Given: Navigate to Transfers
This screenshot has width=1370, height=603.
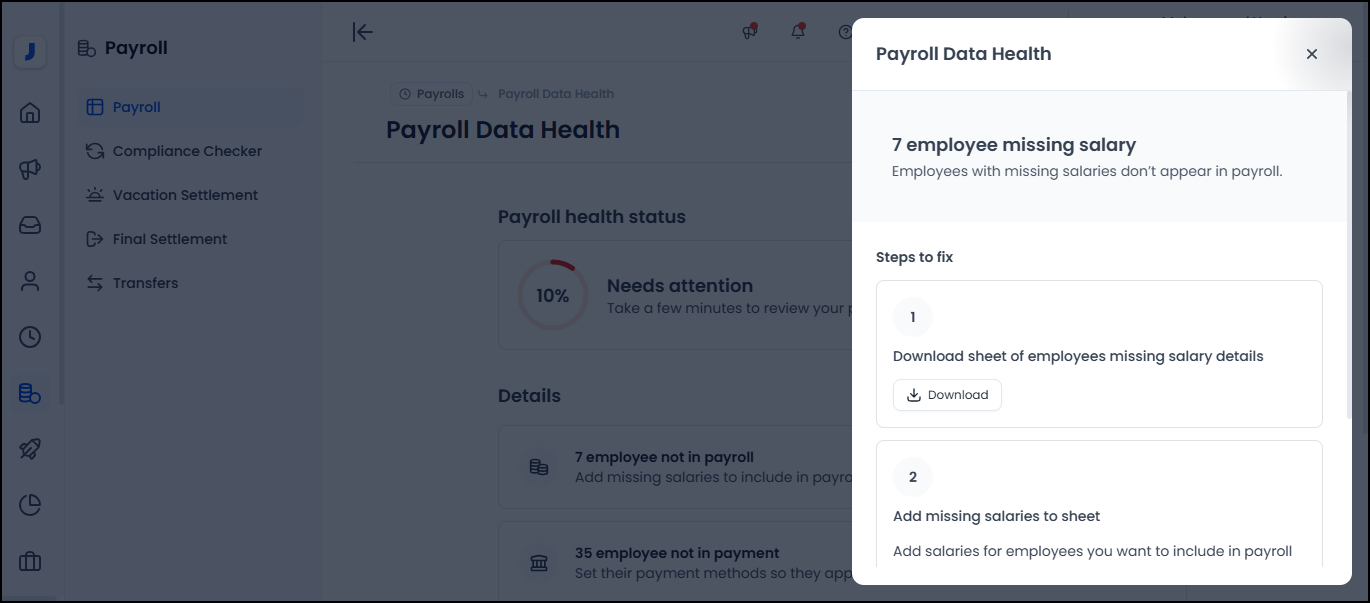Looking at the screenshot, I should pos(145,283).
